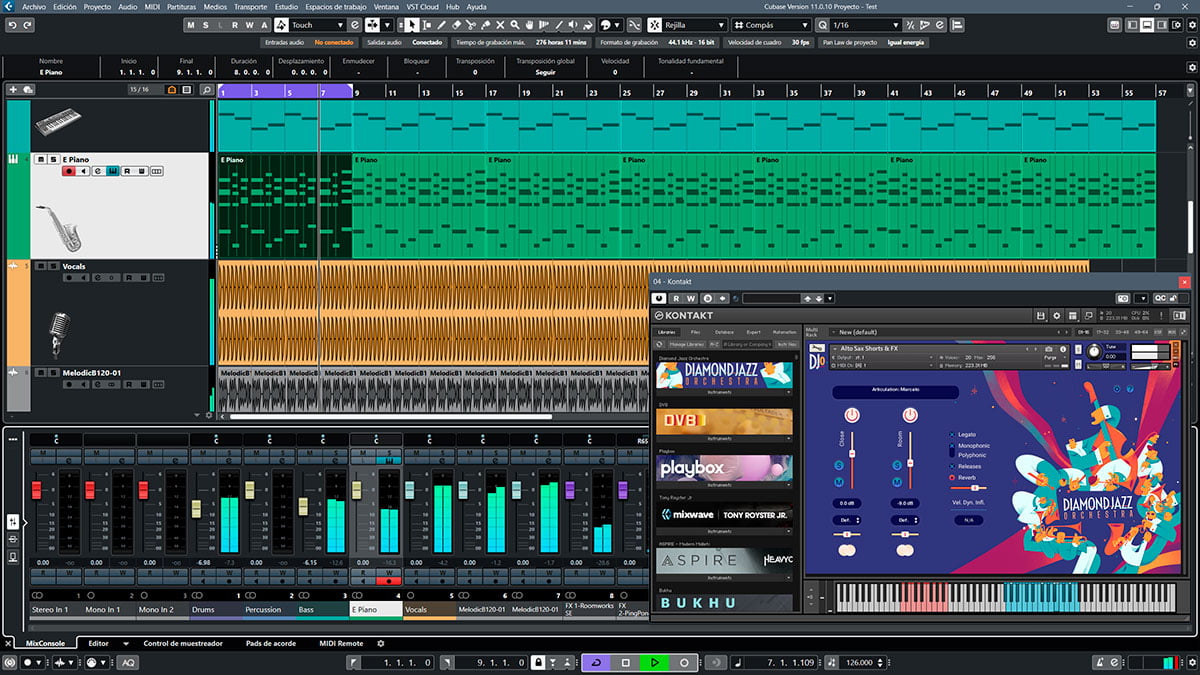1200x675 pixels.
Task: Click the Bass channel label in MixConsole
Action: pyautogui.click(x=322, y=609)
